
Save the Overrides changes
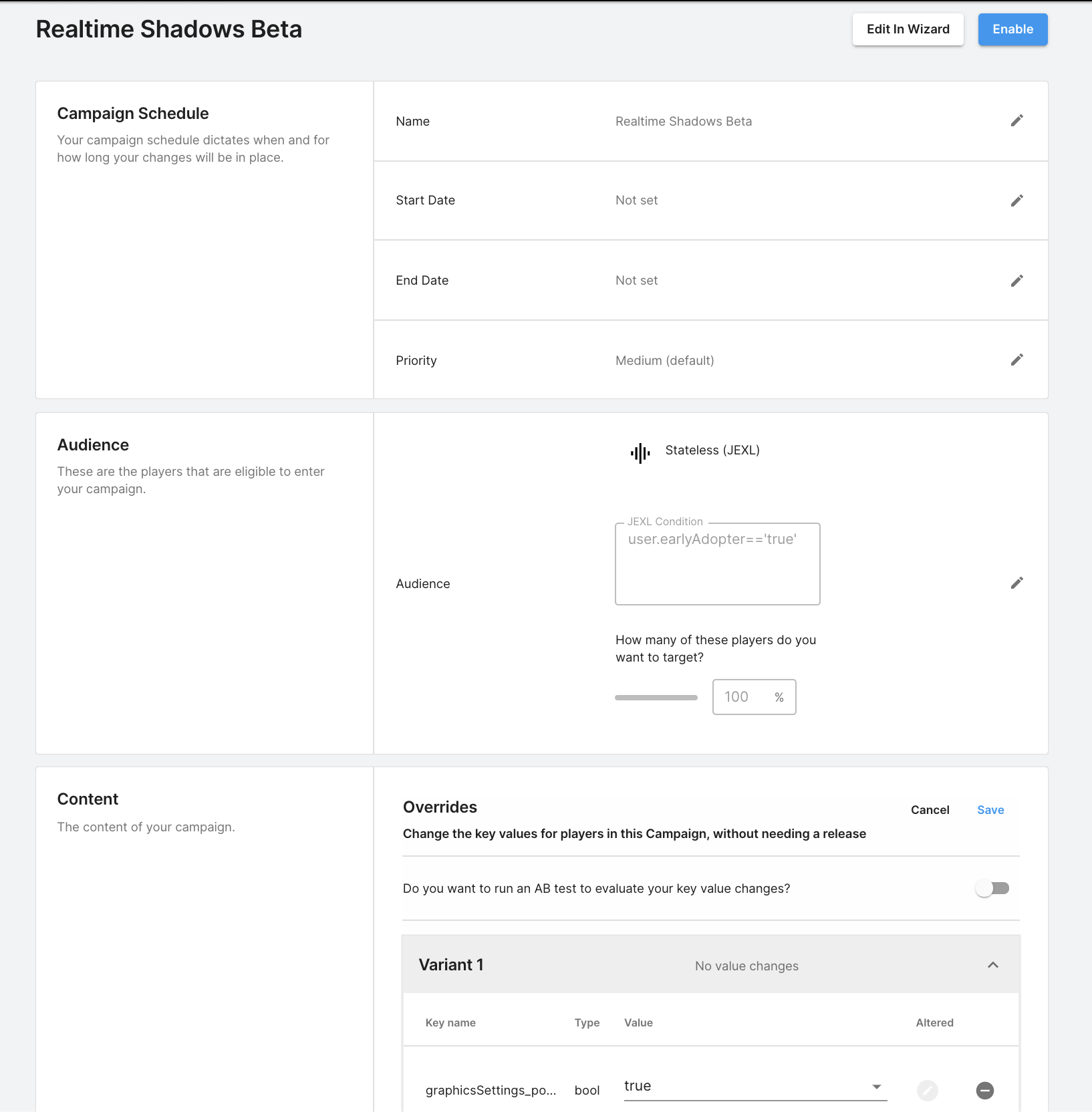click(x=990, y=809)
